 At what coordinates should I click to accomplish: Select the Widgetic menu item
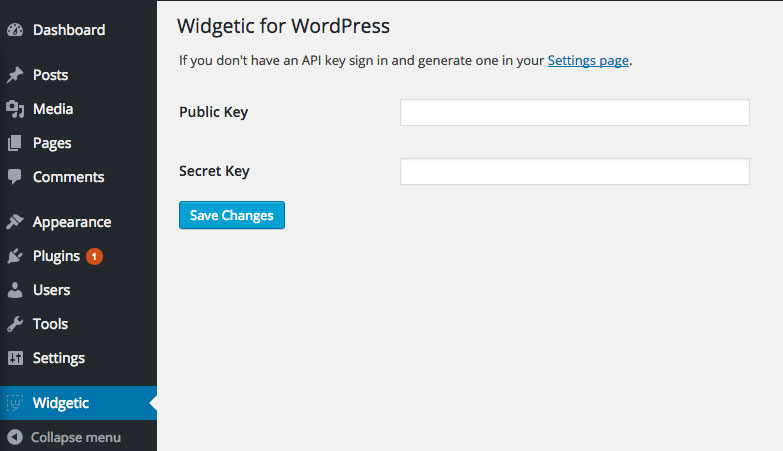coord(61,403)
